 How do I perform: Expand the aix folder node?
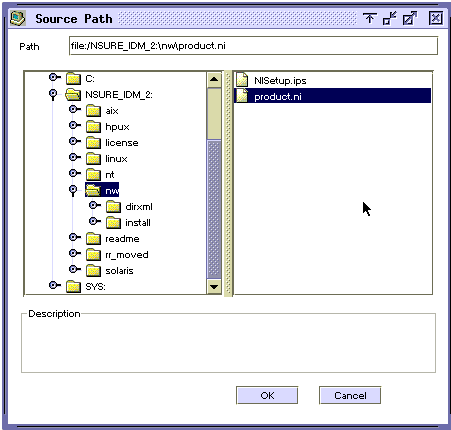pos(75,109)
